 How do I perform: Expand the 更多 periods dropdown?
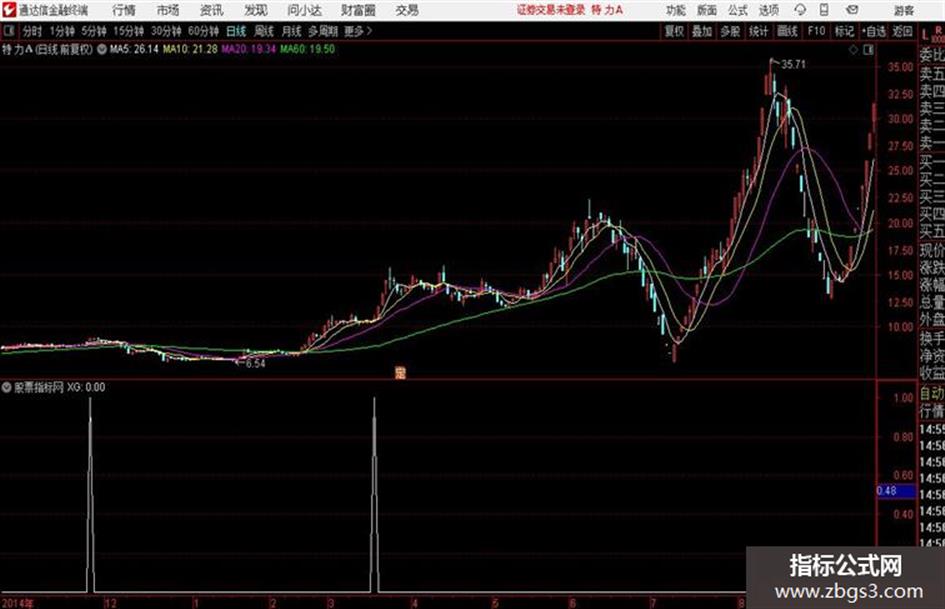pyautogui.click(x=358, y=31)
